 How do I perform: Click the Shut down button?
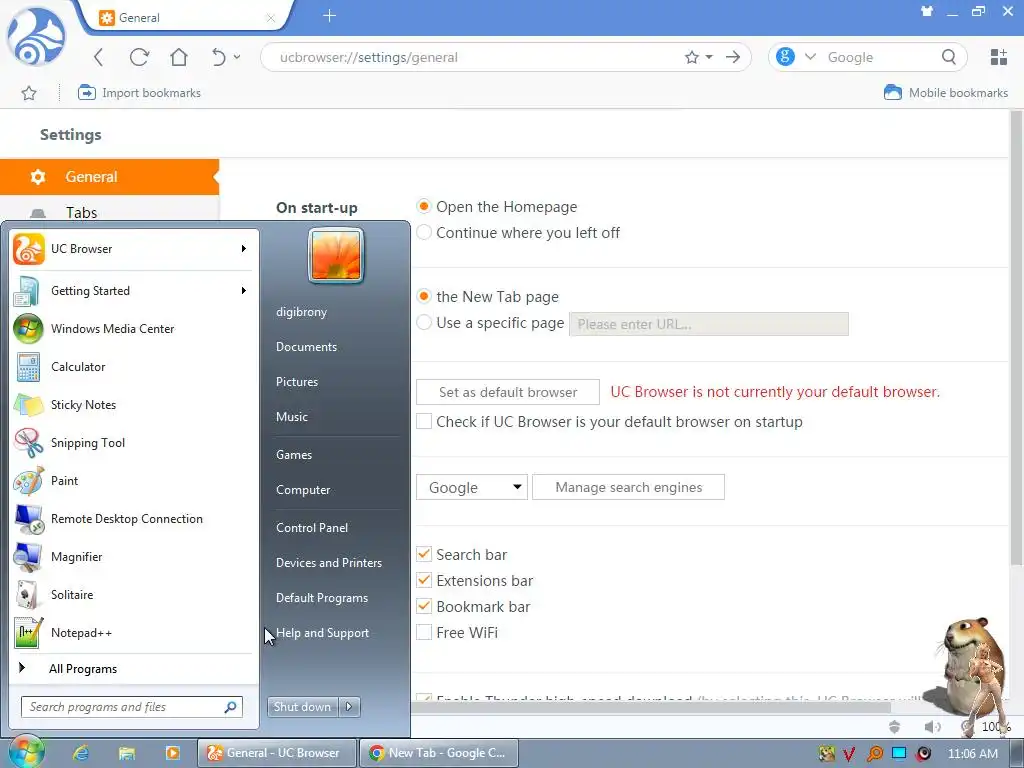coord(303,707)
